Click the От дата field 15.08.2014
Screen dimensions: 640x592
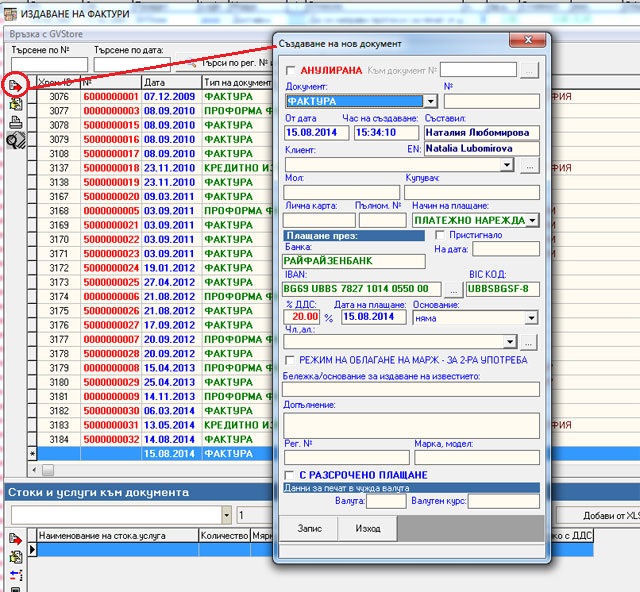pos(317,133)
